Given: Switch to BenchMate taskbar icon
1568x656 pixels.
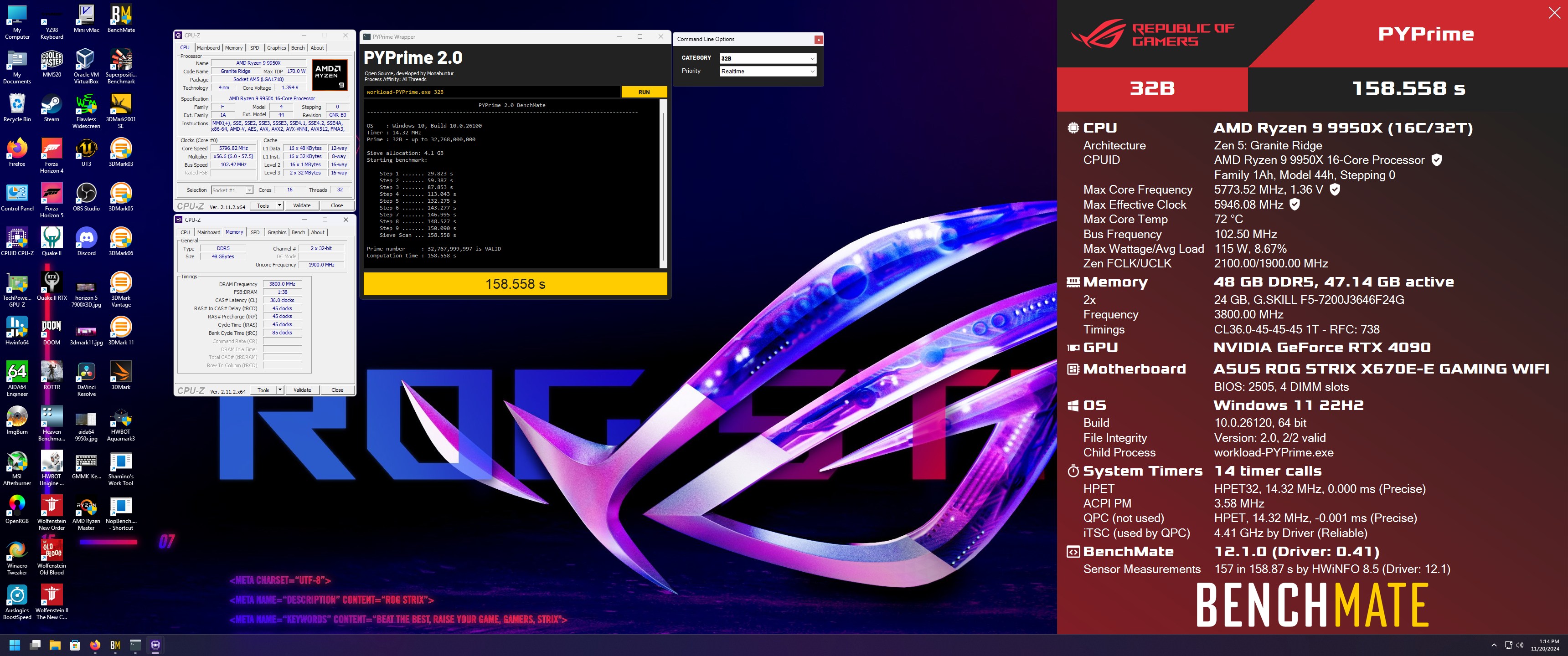Looking at the screenshot, I should 115,645.
